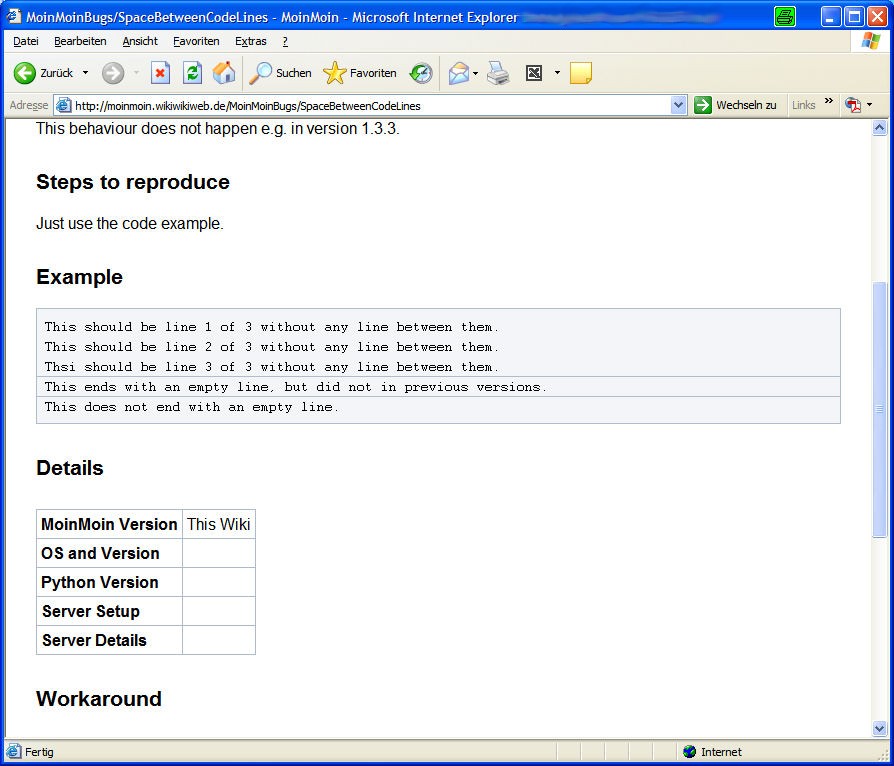Screen dimensions: 894x766
Task: Click the Edit document icon
Action: (534, 73)
